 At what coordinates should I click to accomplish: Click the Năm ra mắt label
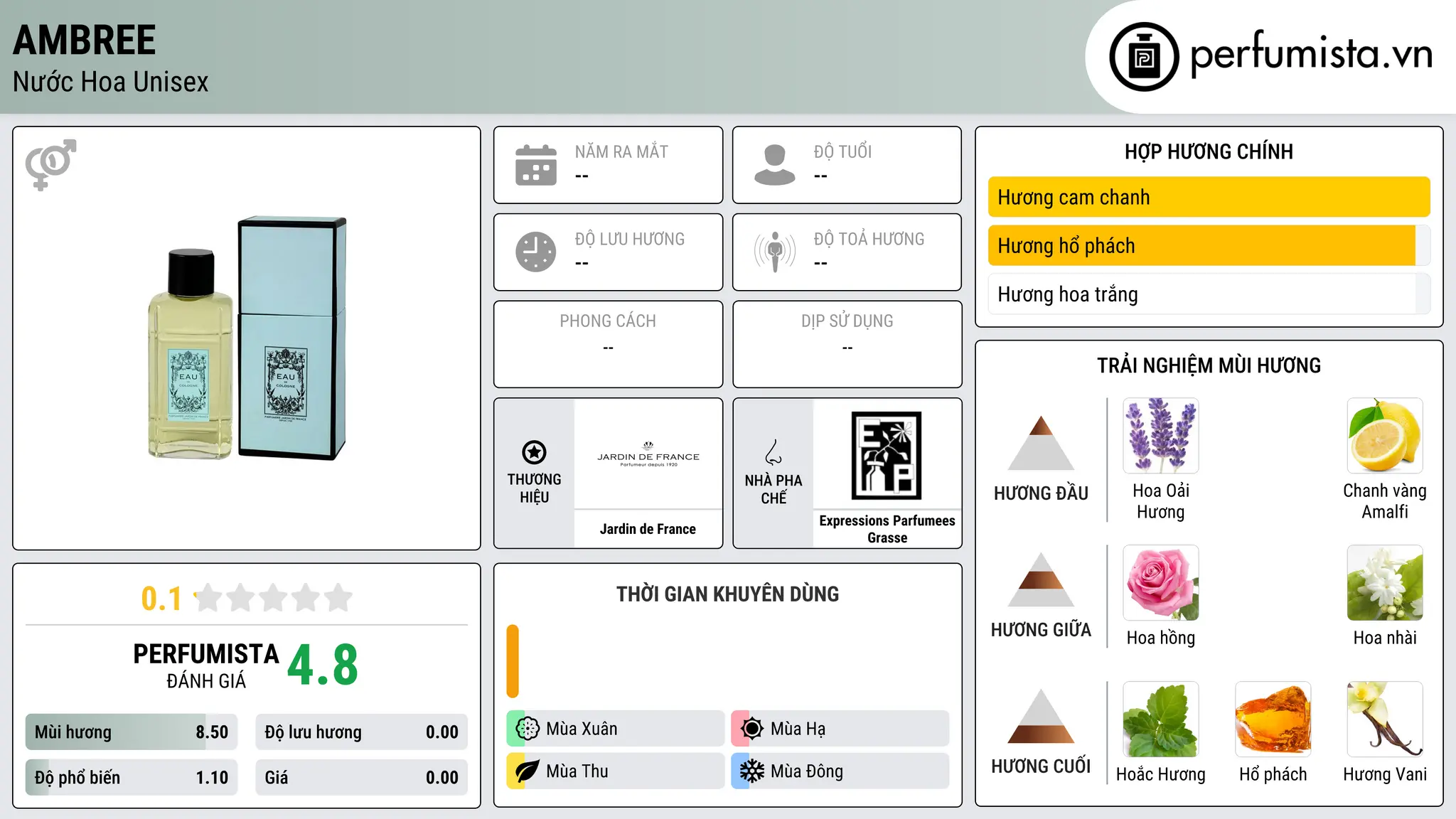coord(621,151)
